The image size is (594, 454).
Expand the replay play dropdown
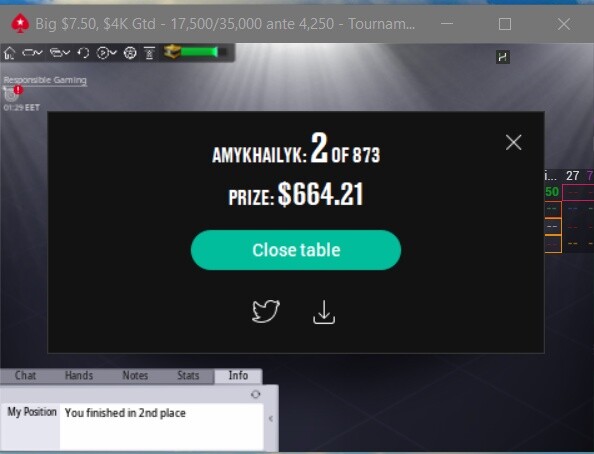(x=106, y=53)
